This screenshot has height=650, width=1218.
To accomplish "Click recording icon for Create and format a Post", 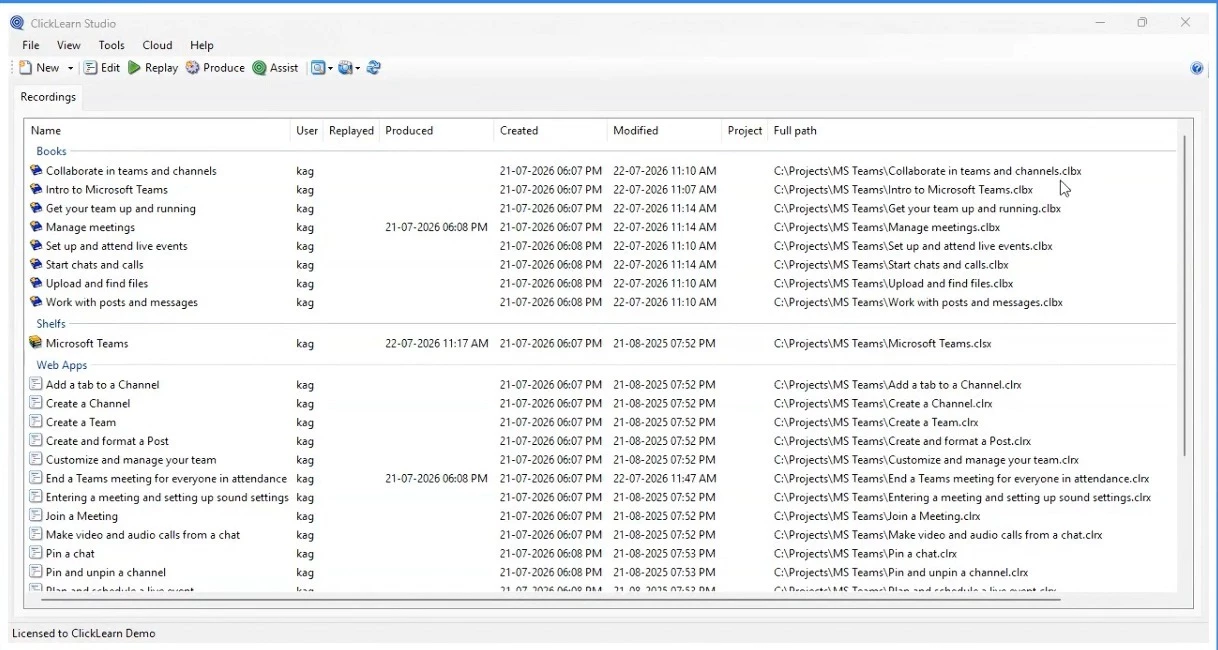I will 36,440.
